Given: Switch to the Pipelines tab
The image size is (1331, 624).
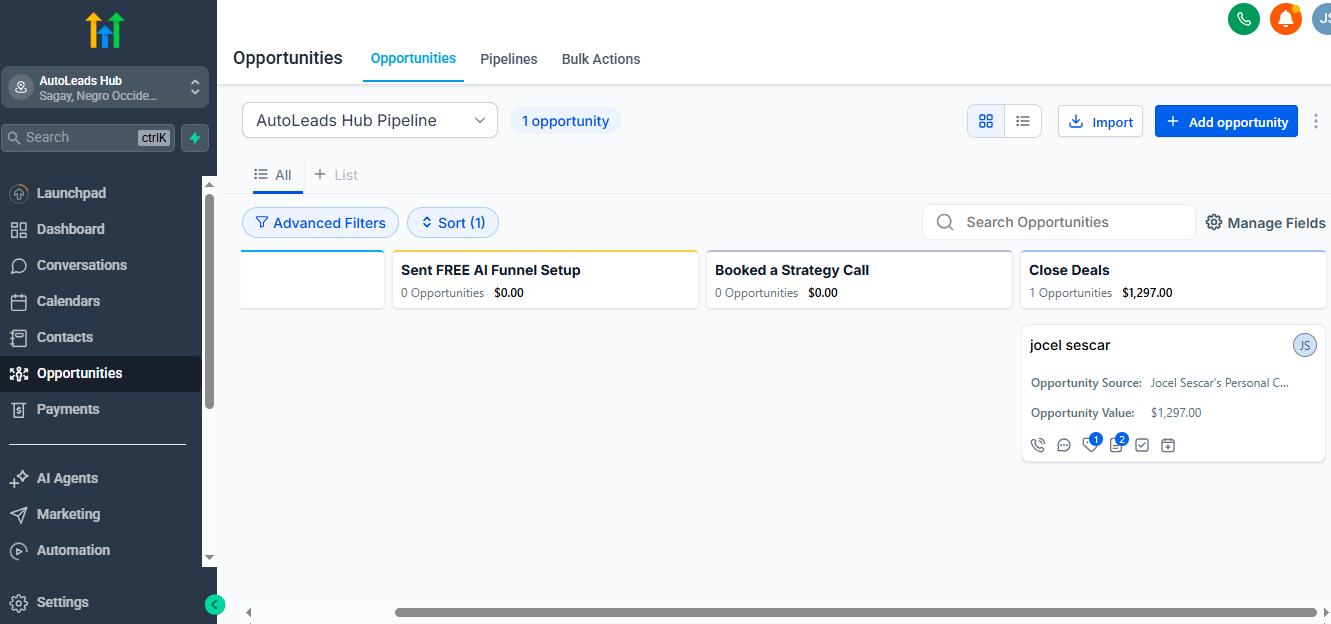Looking at the screenshot, I should pos(508,59).
